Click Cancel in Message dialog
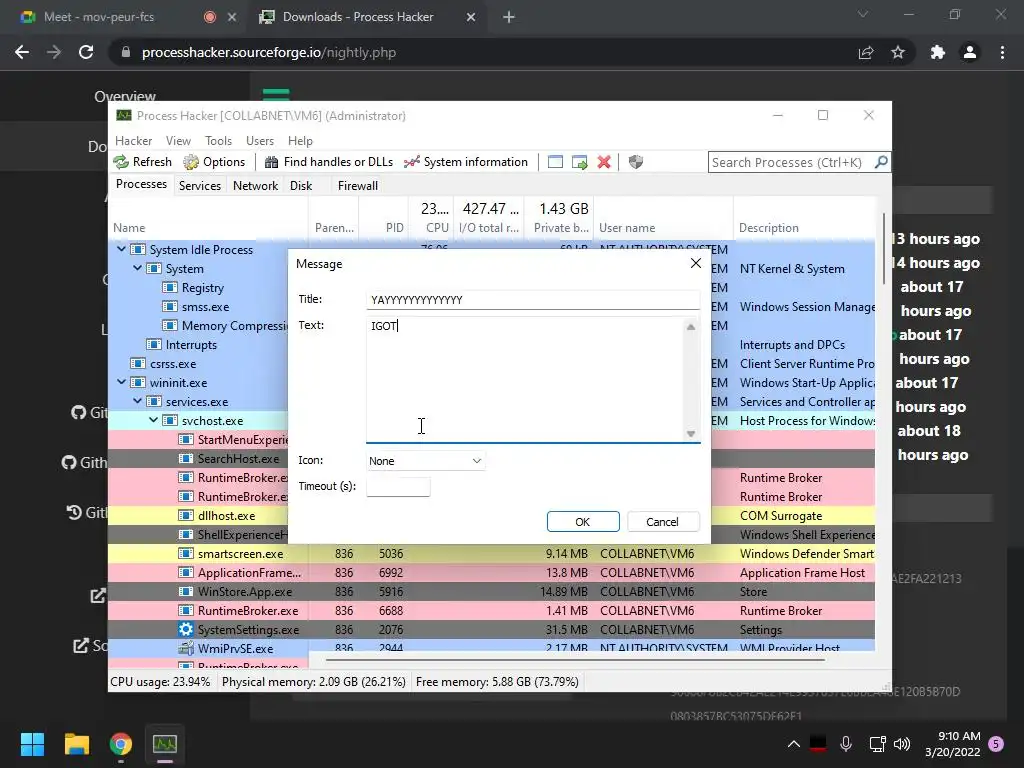Viewport: 1024px width, 768px height. coord(662,522)
